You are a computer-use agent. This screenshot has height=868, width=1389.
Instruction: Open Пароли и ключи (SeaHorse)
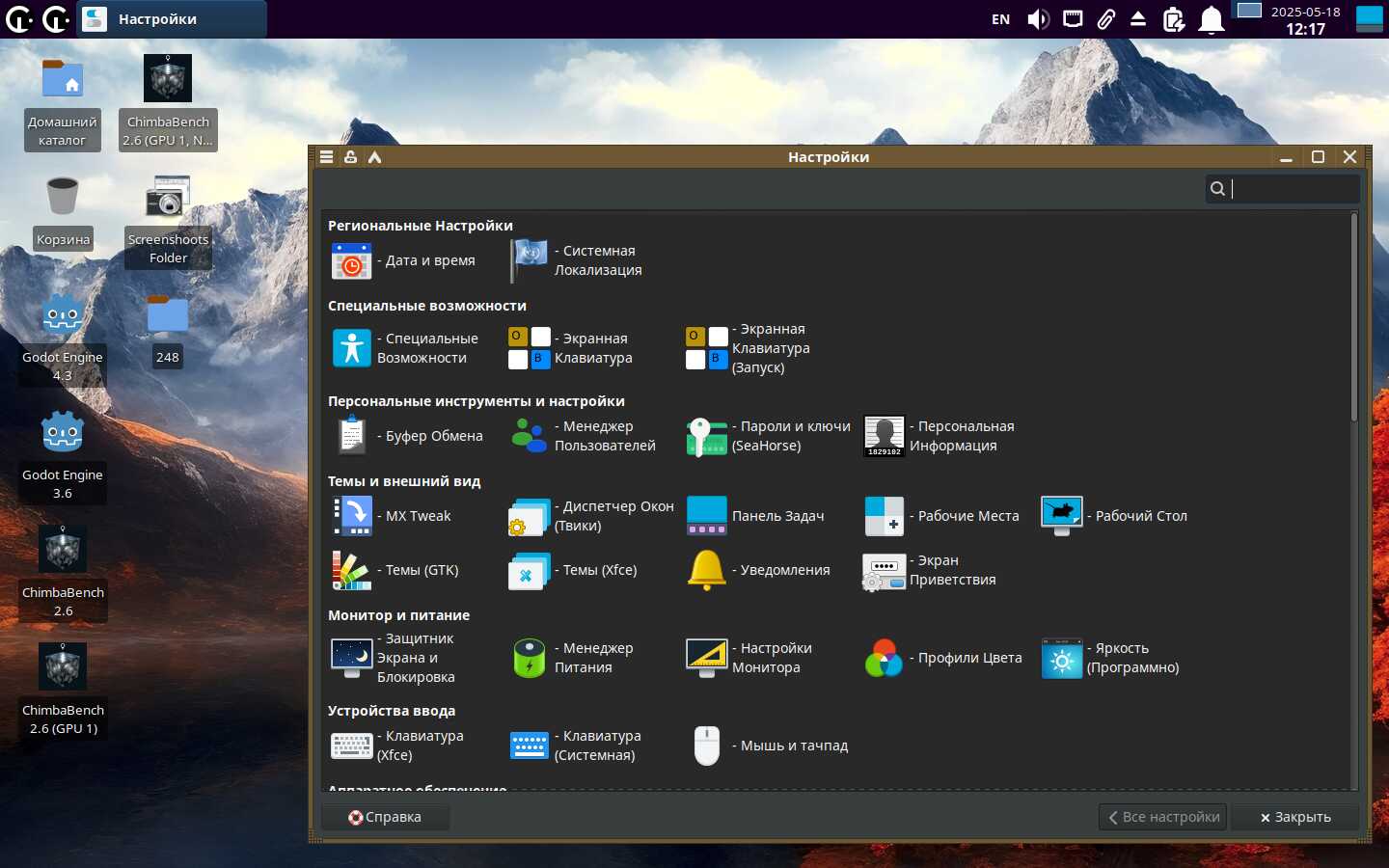coord(768,436)
